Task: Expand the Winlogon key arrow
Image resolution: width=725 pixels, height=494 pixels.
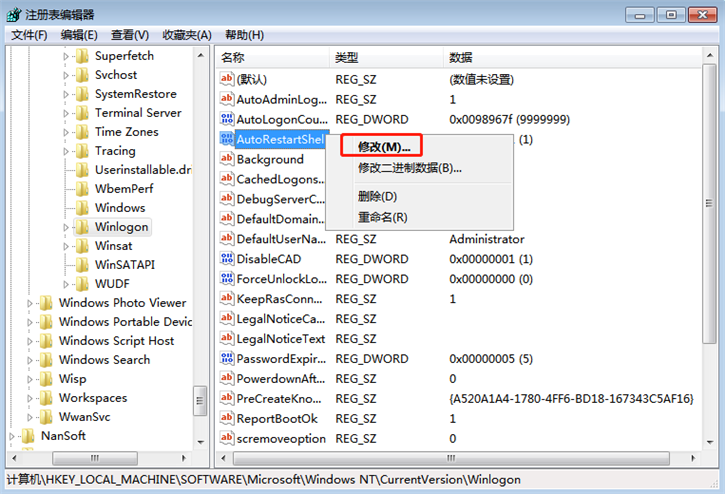Action: click(x=66, y=227)
